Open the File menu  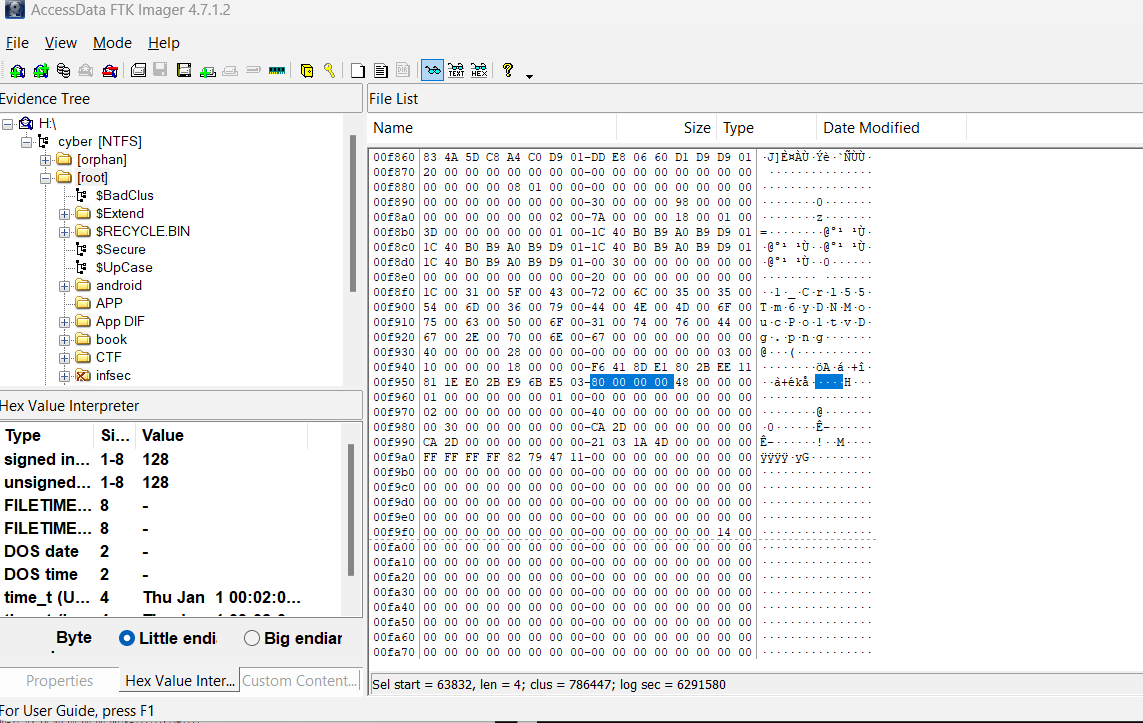pyautogui.click(x=17, y=43)
